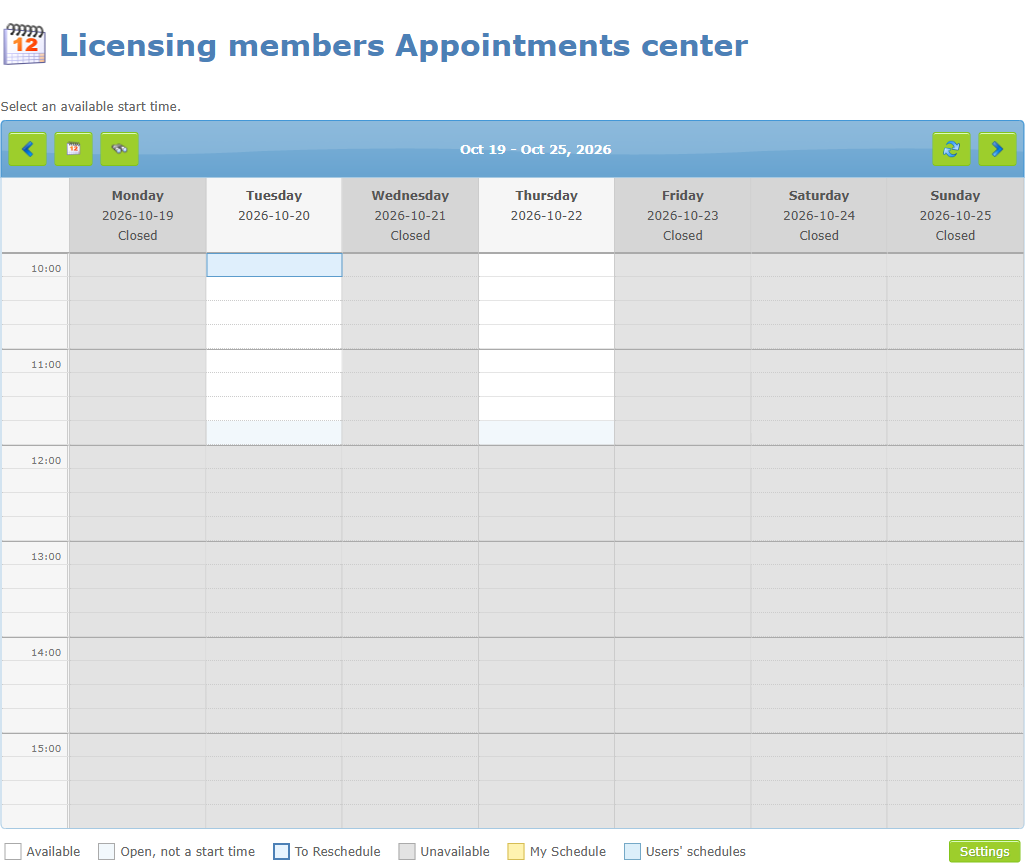The height and width of the screenshot is (864, 1025).
Task: Select Tuesday 10:00 start time slot
Action: click(274, 265)
